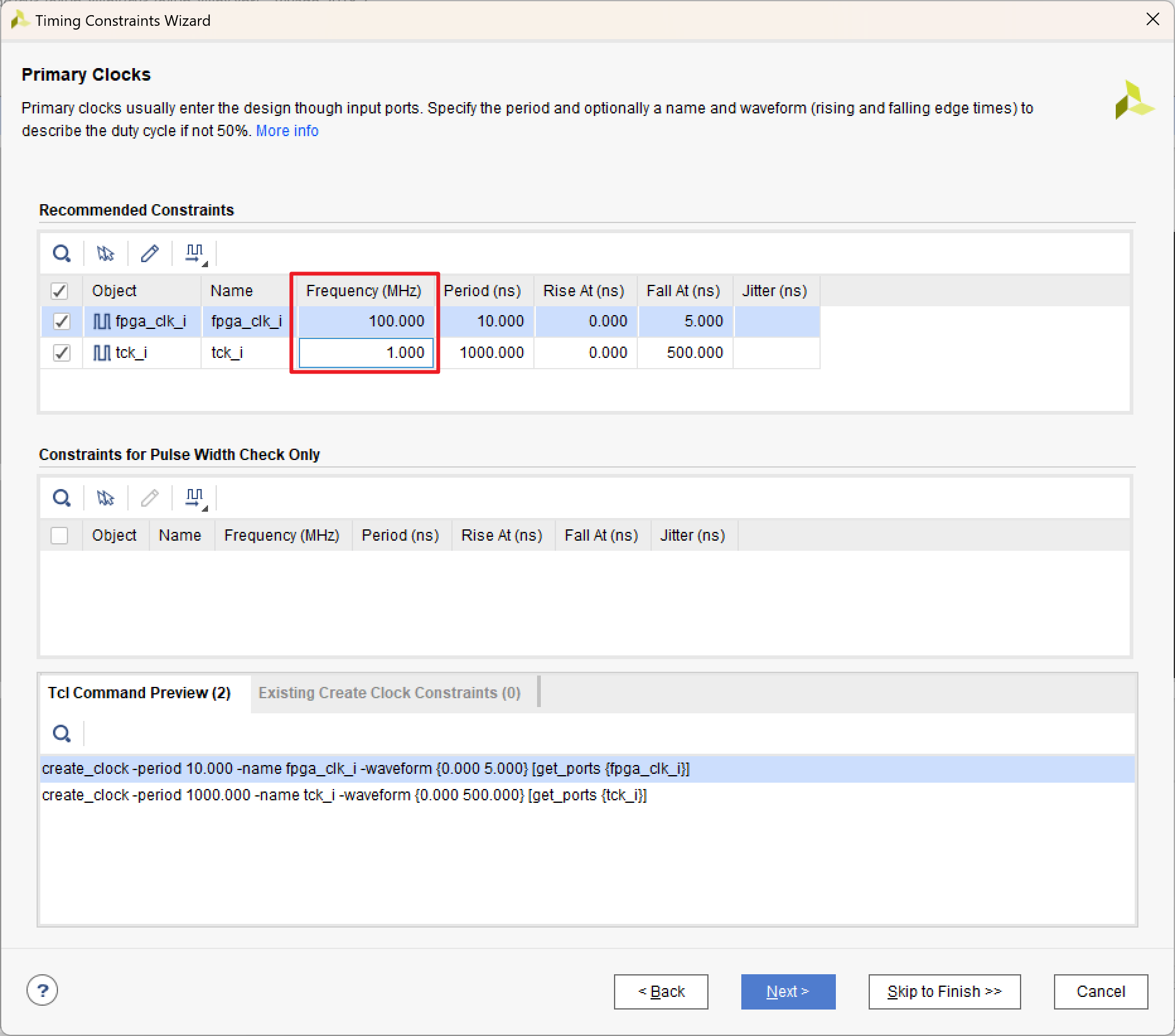Open the waveform options icon in Pulse Width section
The image size is (1175, 1036).
[195, 498]
